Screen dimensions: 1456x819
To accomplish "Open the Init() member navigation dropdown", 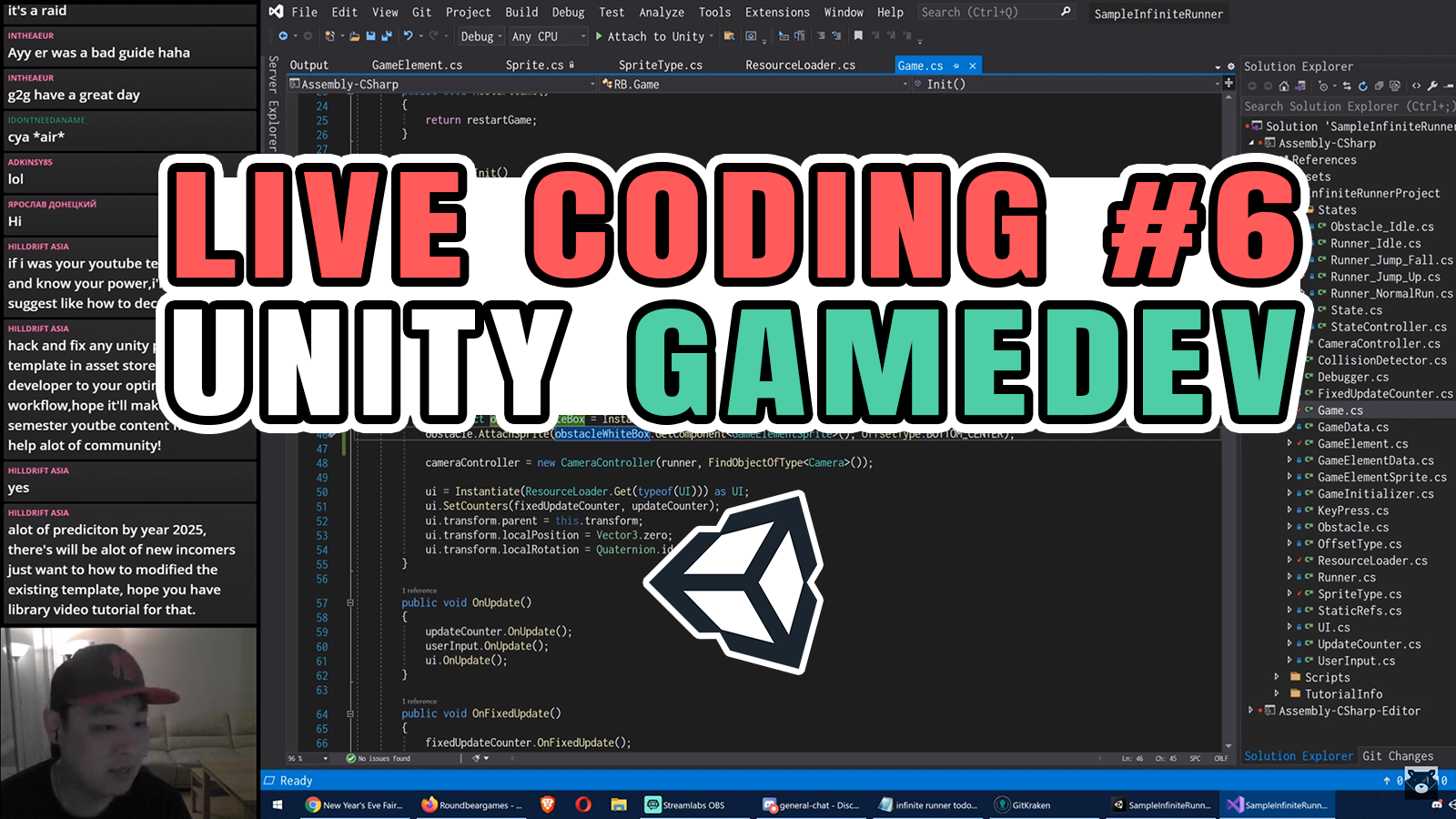I will (x=1067, y=84).
